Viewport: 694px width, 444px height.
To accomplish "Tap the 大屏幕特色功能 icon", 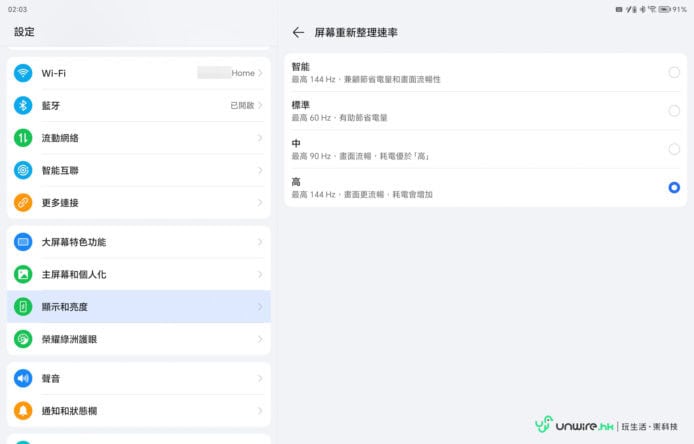I will click(x=23, y=242).
